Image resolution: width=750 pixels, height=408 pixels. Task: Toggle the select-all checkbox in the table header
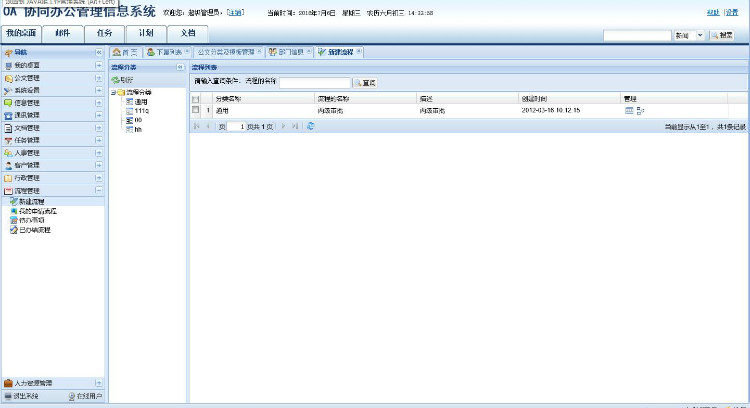[196, 98]
